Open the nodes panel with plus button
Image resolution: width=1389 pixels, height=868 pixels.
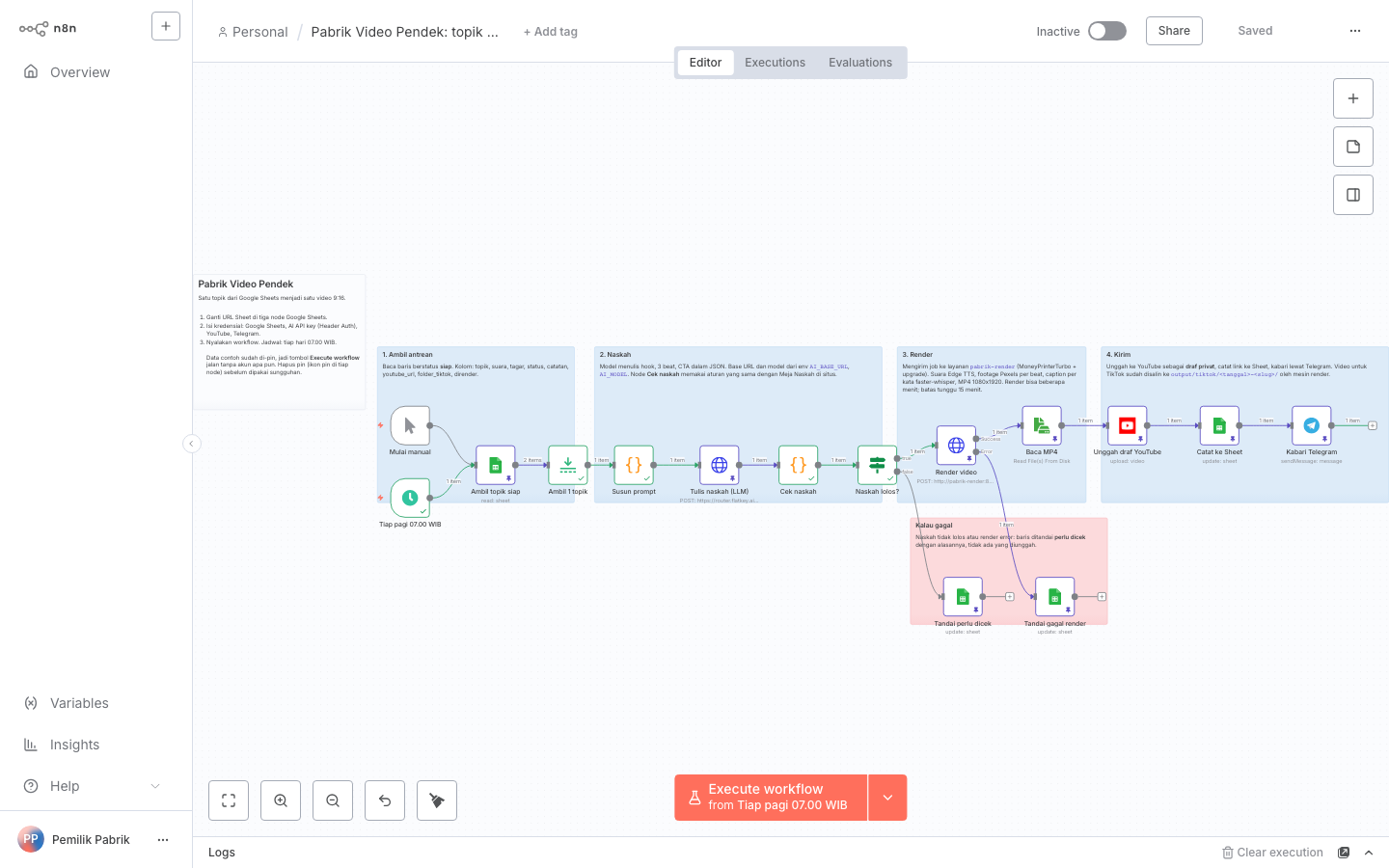click(x=1353, y=98)
